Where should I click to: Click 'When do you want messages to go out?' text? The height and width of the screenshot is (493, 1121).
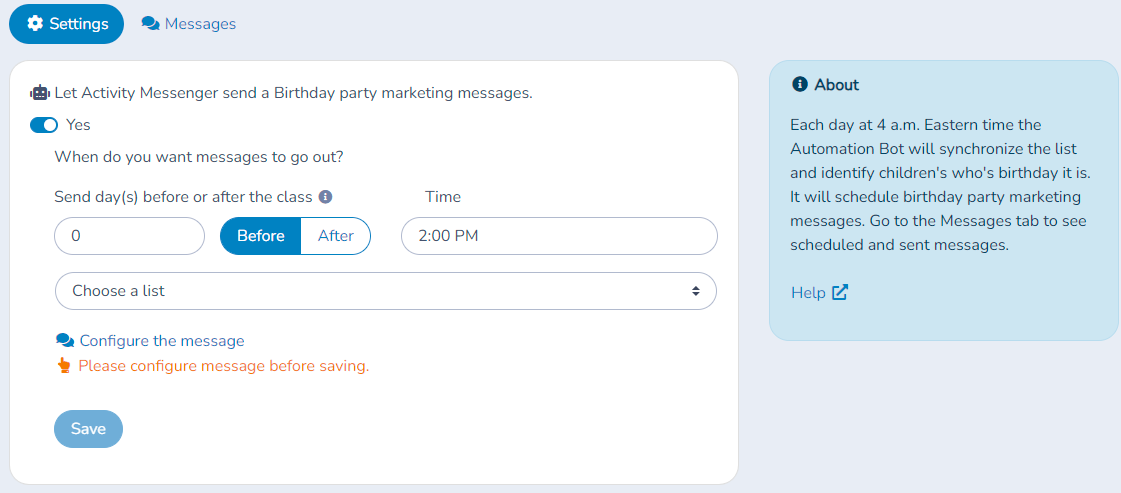[x=199, y=156]
